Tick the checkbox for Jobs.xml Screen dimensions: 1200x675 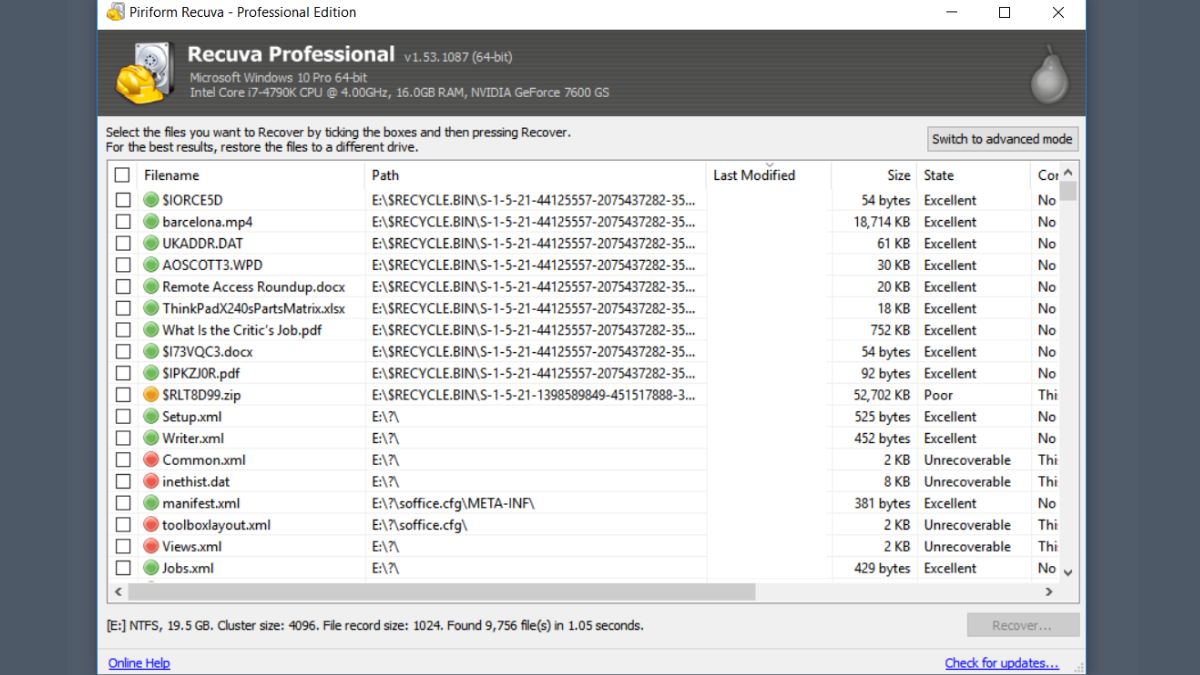(122, 568)
